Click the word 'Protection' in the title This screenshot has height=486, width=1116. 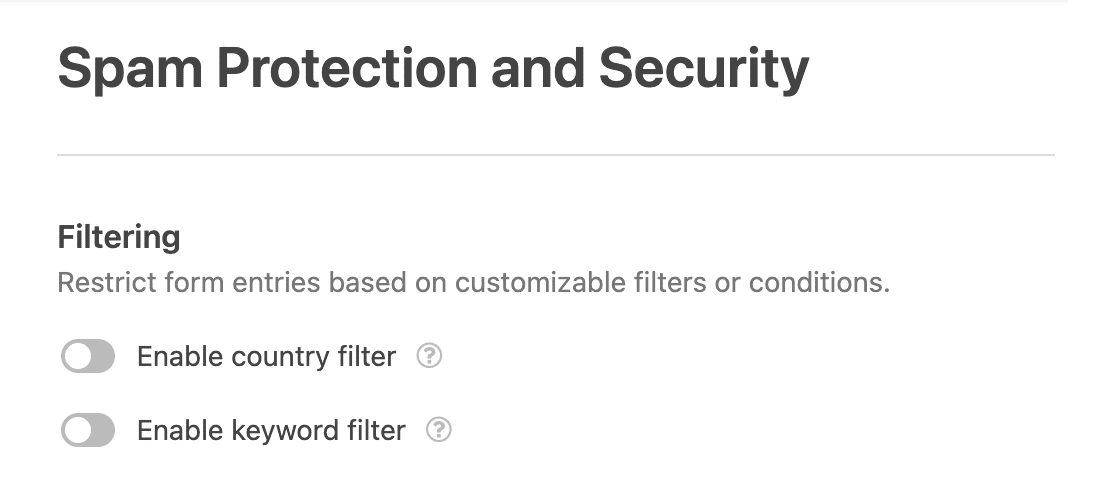click(x=347, y=68)
